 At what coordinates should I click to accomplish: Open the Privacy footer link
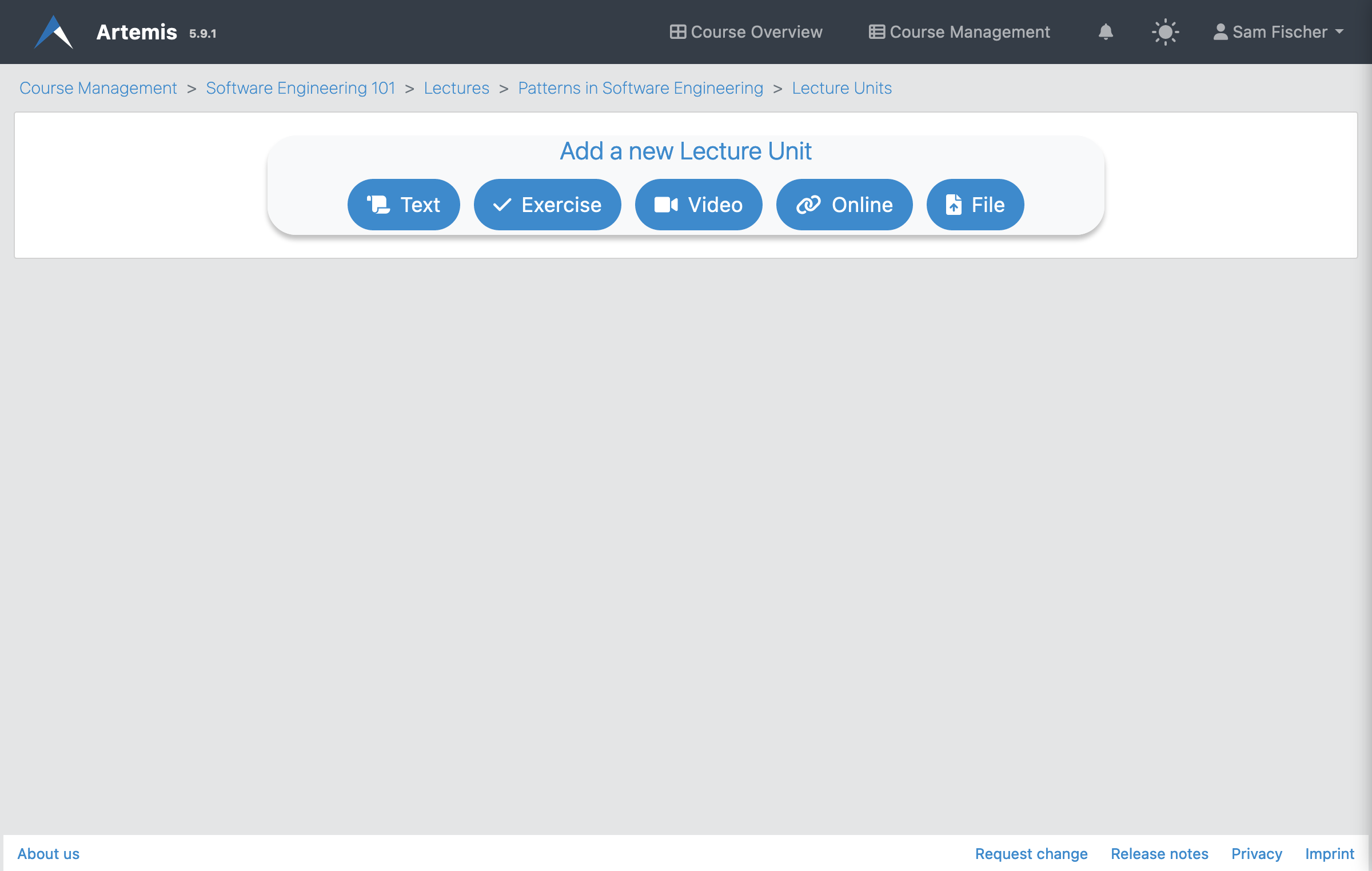1257,853
